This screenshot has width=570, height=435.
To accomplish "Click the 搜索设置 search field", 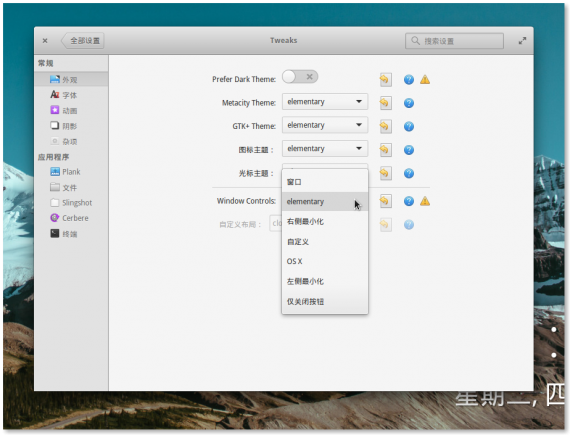I will [454, 41].
